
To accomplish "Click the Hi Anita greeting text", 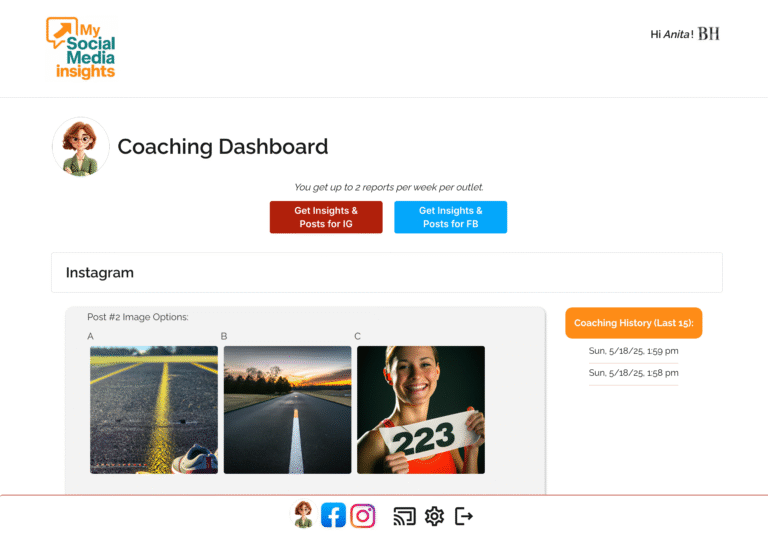I will [672, 34].
